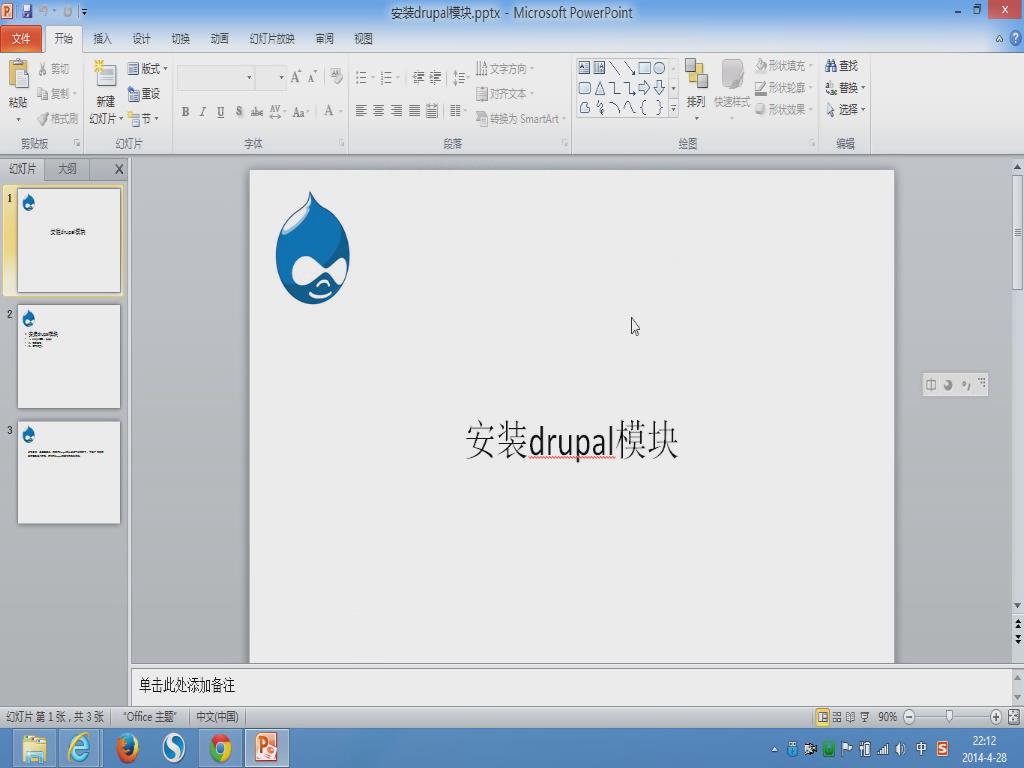1024x768 pixels.
Task: Select the Rectangle shape in gallery
Action: [644, 67]
